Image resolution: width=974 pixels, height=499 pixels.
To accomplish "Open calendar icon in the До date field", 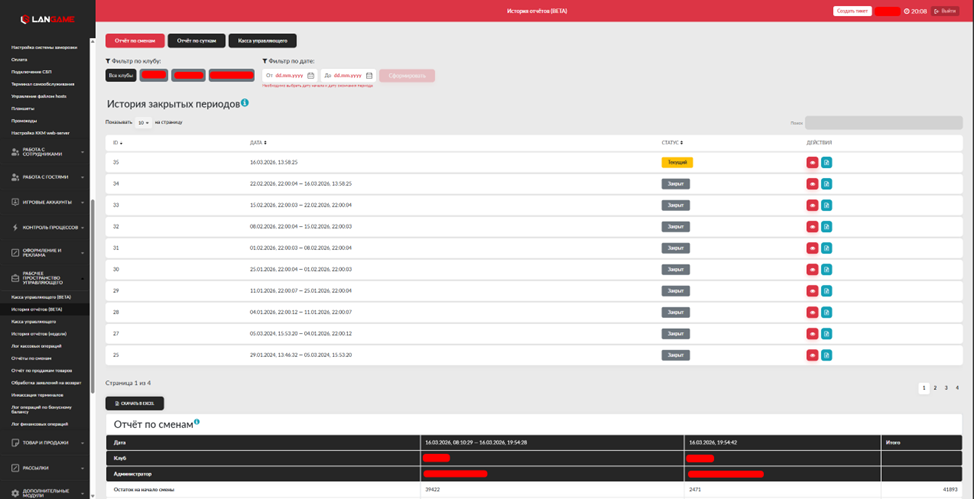I will click(x=369, y=76).
